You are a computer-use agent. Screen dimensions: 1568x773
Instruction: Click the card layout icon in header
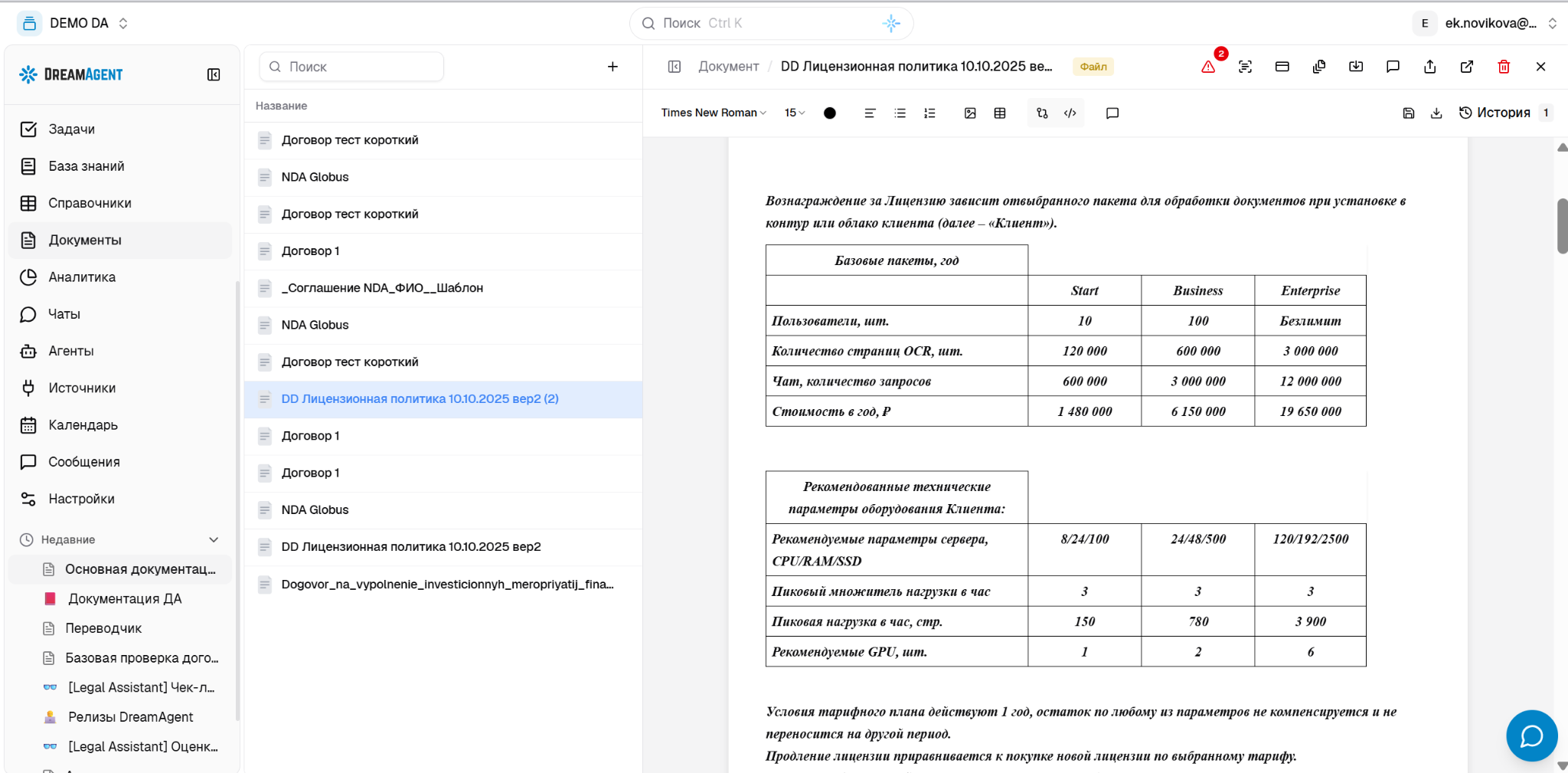(x=1282, y=67)
